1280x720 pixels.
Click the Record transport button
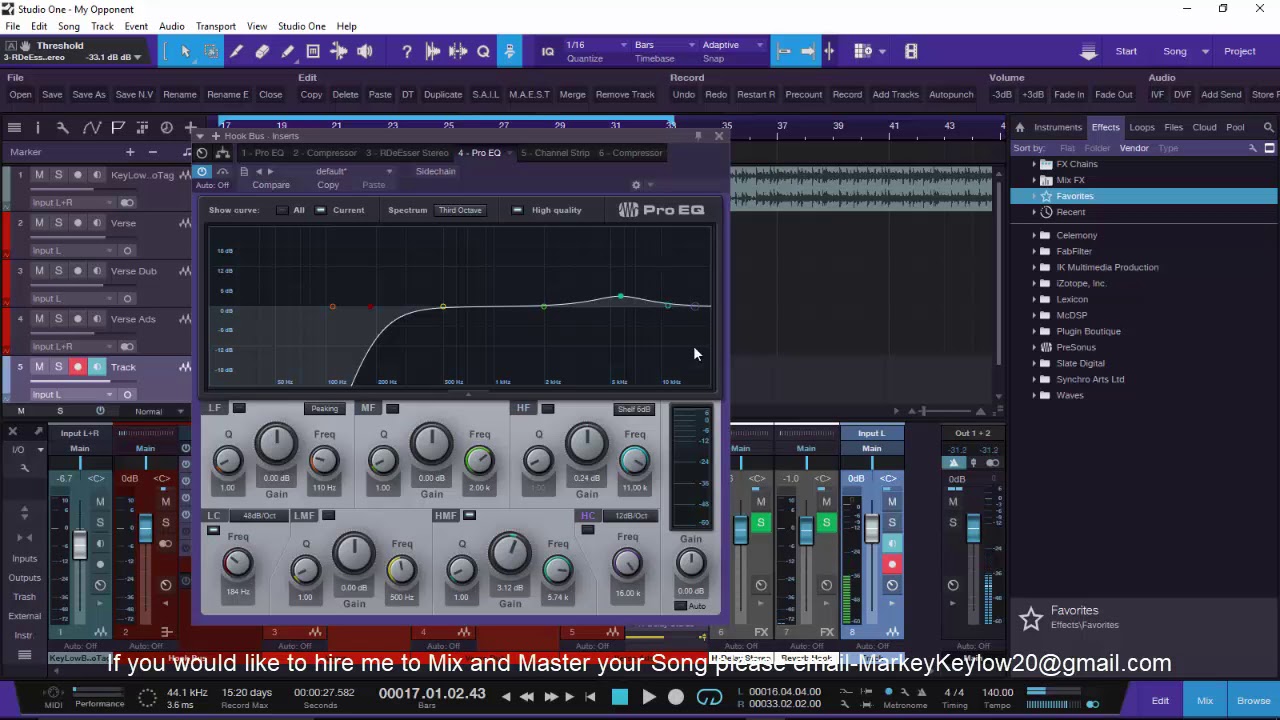676,697
